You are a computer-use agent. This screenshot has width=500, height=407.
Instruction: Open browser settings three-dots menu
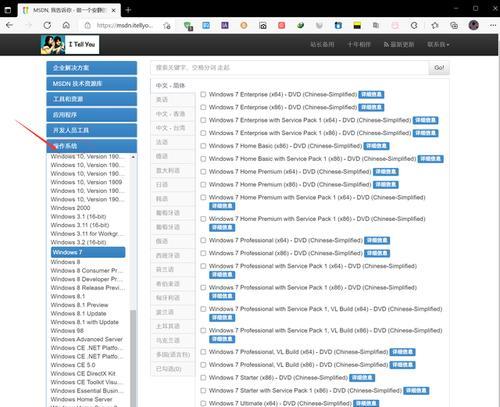pyautogui.click(x=493, y=25)
